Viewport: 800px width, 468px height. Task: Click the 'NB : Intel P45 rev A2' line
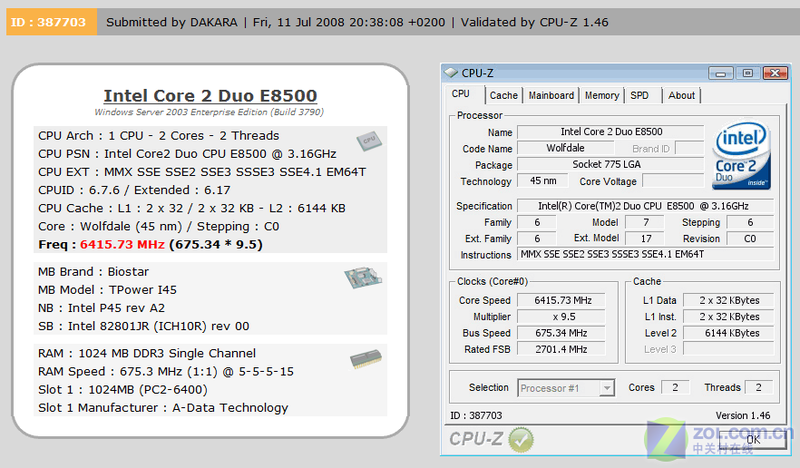(x=102, y=308)
